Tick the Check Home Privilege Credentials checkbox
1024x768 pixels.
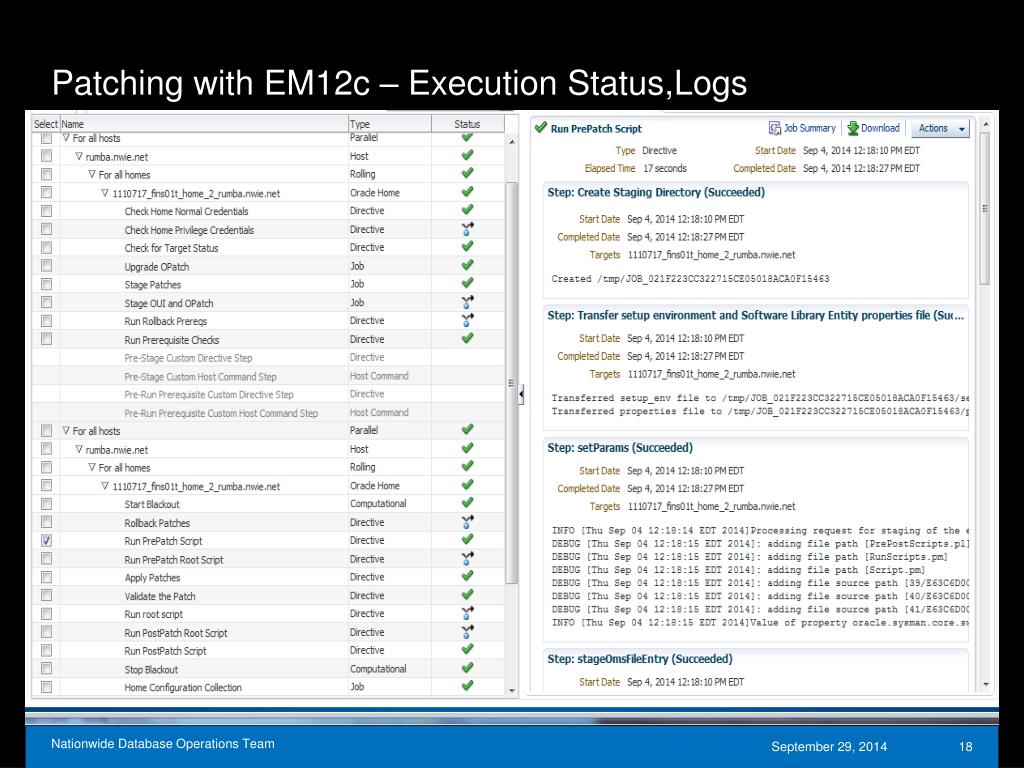pyautogui.click(x=46, y=229)
